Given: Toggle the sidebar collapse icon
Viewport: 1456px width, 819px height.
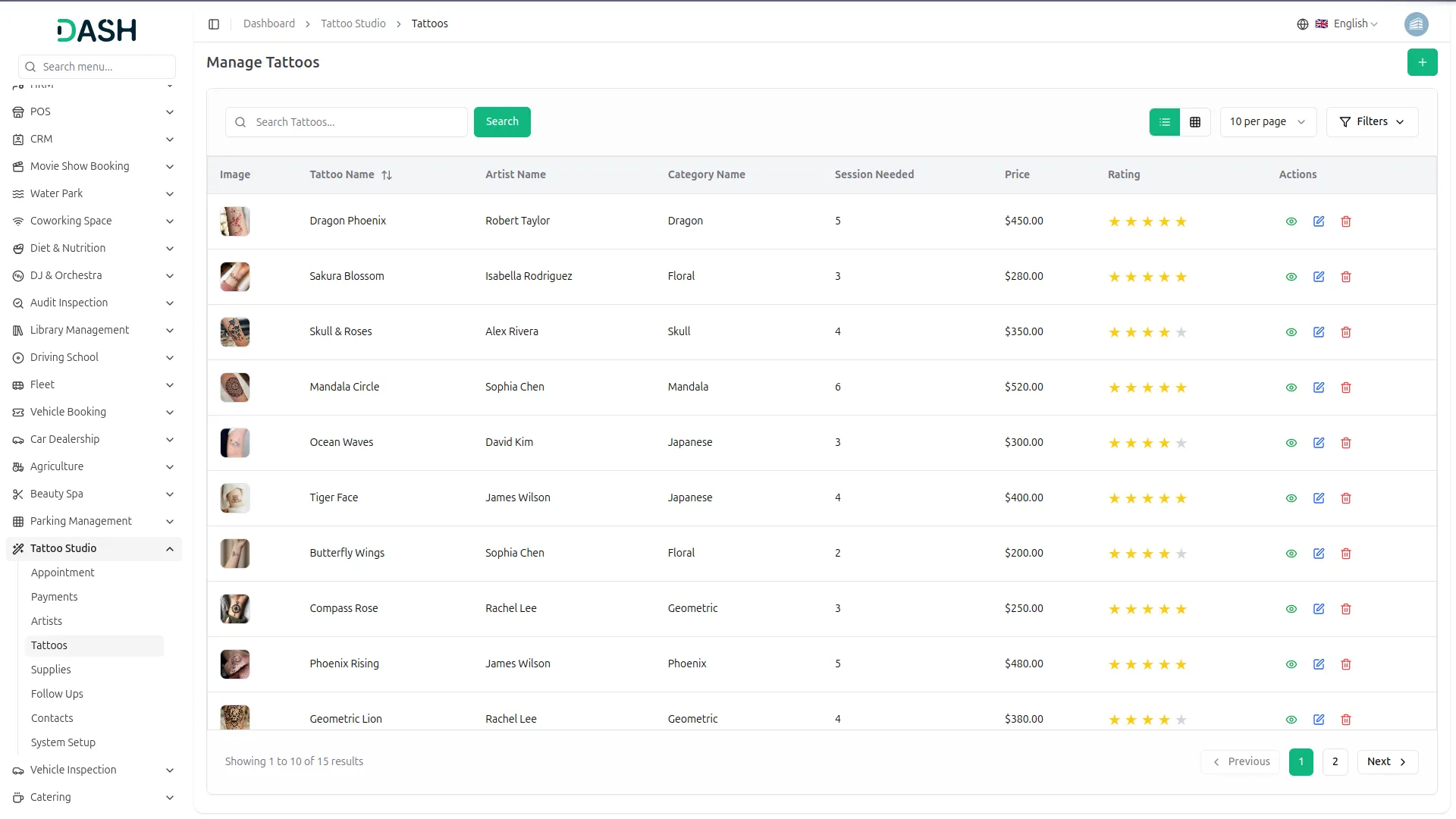Looking at the screenshot, I should [x=214, y=24].
